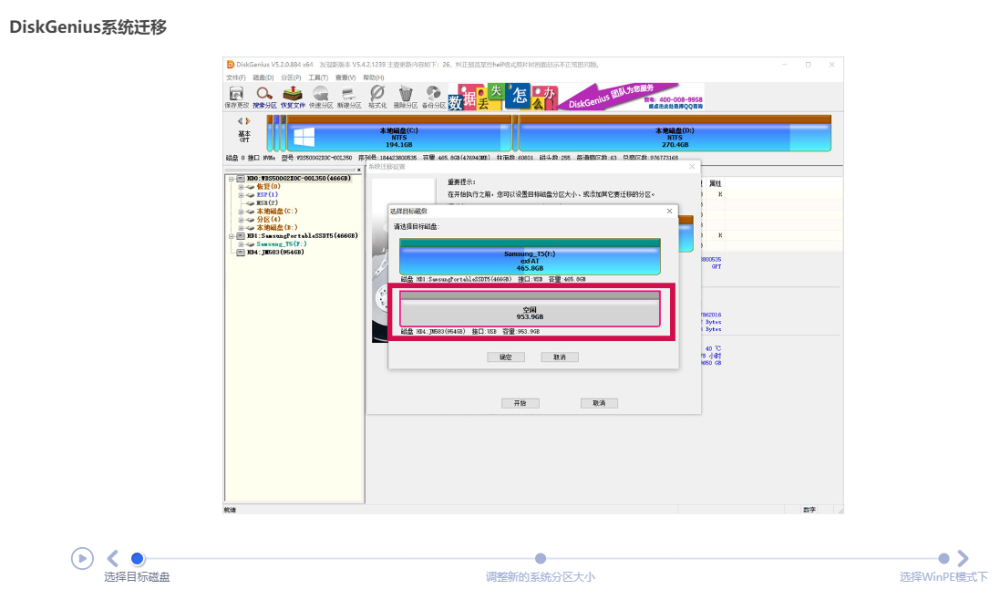Expand the 本地磁盘(D:) tree node
Image resolution: width=1000 pixels, height=600 pixels.
coord(241,228)
